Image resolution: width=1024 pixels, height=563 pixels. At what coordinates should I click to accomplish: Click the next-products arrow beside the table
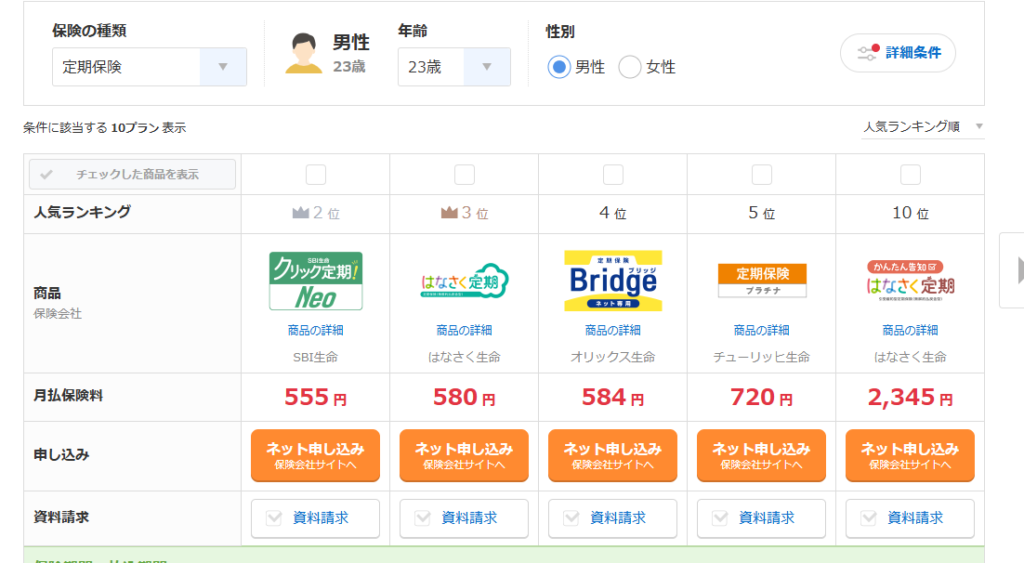pos(1014,270)
